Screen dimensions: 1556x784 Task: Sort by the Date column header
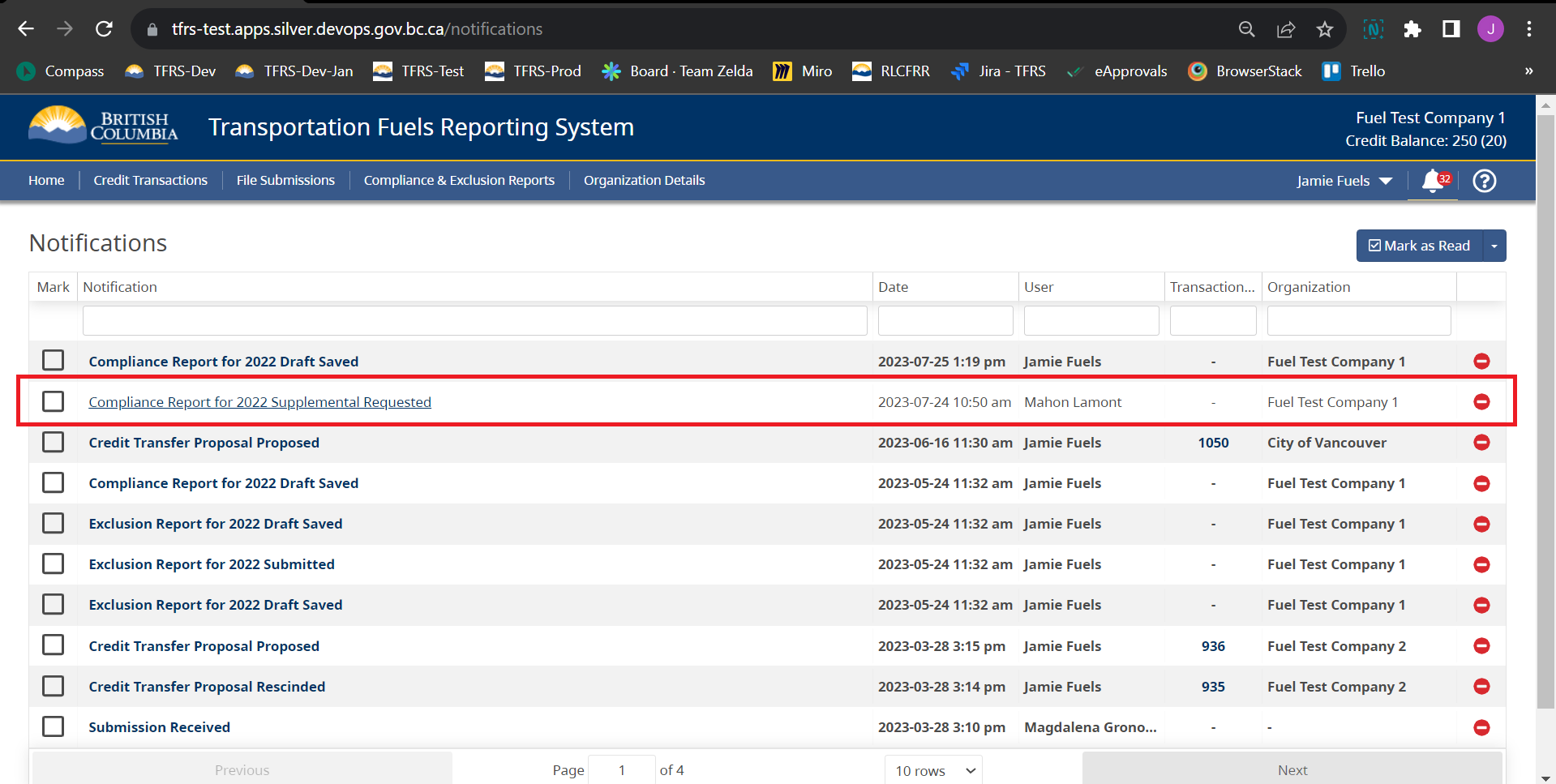pyautogui.click(x=945, y=287)
